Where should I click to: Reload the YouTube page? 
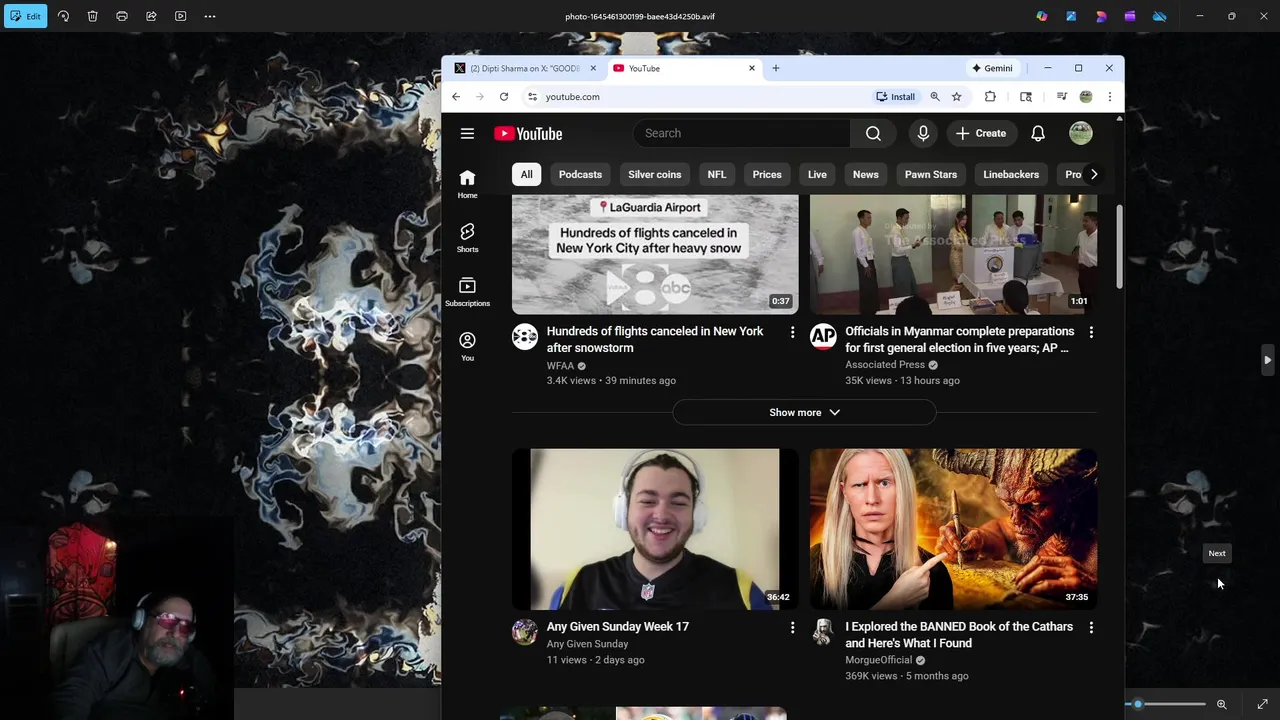click(504, 97)
